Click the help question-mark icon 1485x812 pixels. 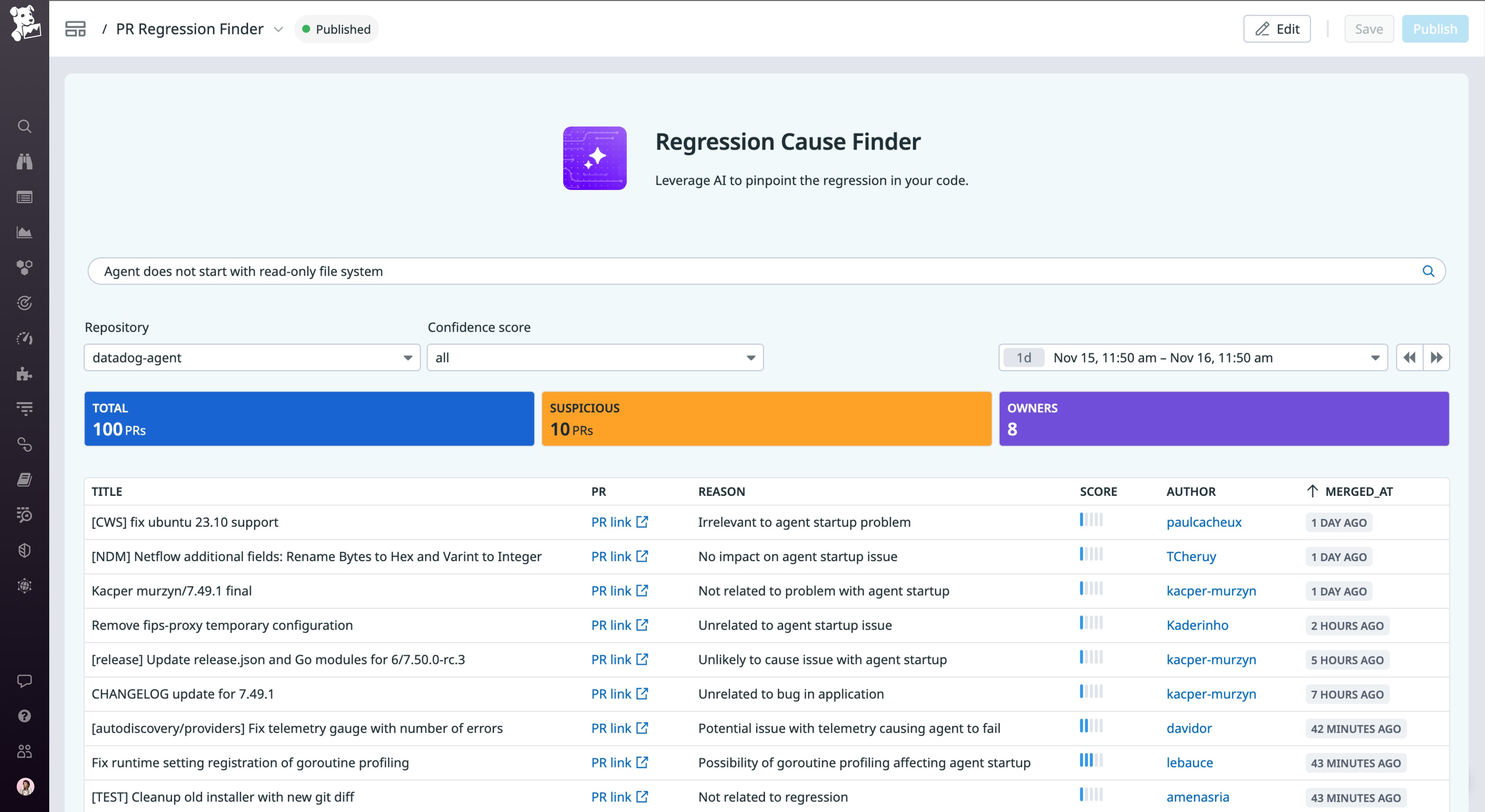pos(24,716)
